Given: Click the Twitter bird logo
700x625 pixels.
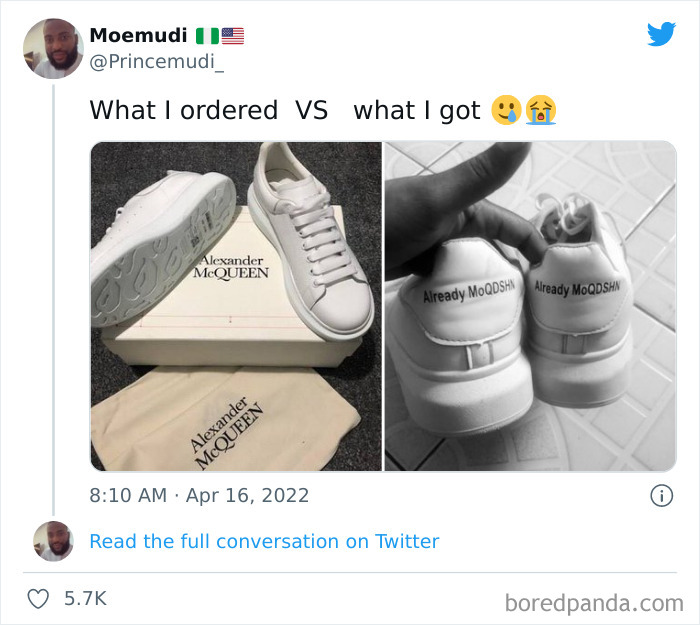Looking at the screenshot, I should pos(661,33).
